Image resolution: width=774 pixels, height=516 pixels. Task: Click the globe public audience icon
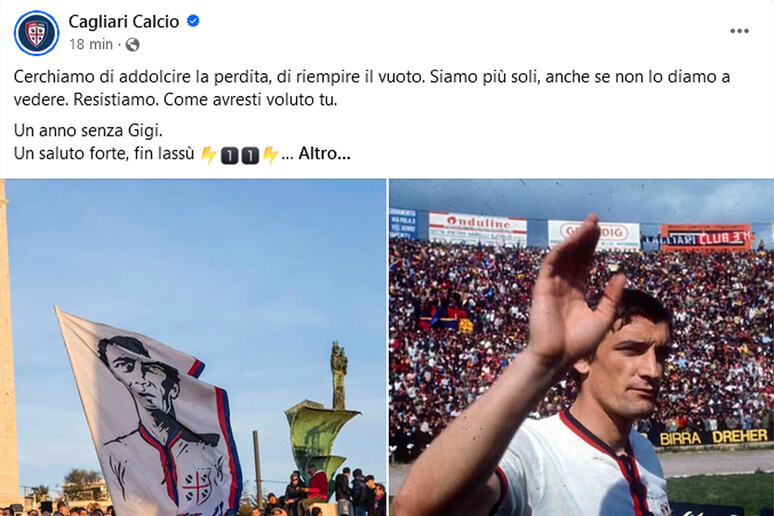pos(132,45)
